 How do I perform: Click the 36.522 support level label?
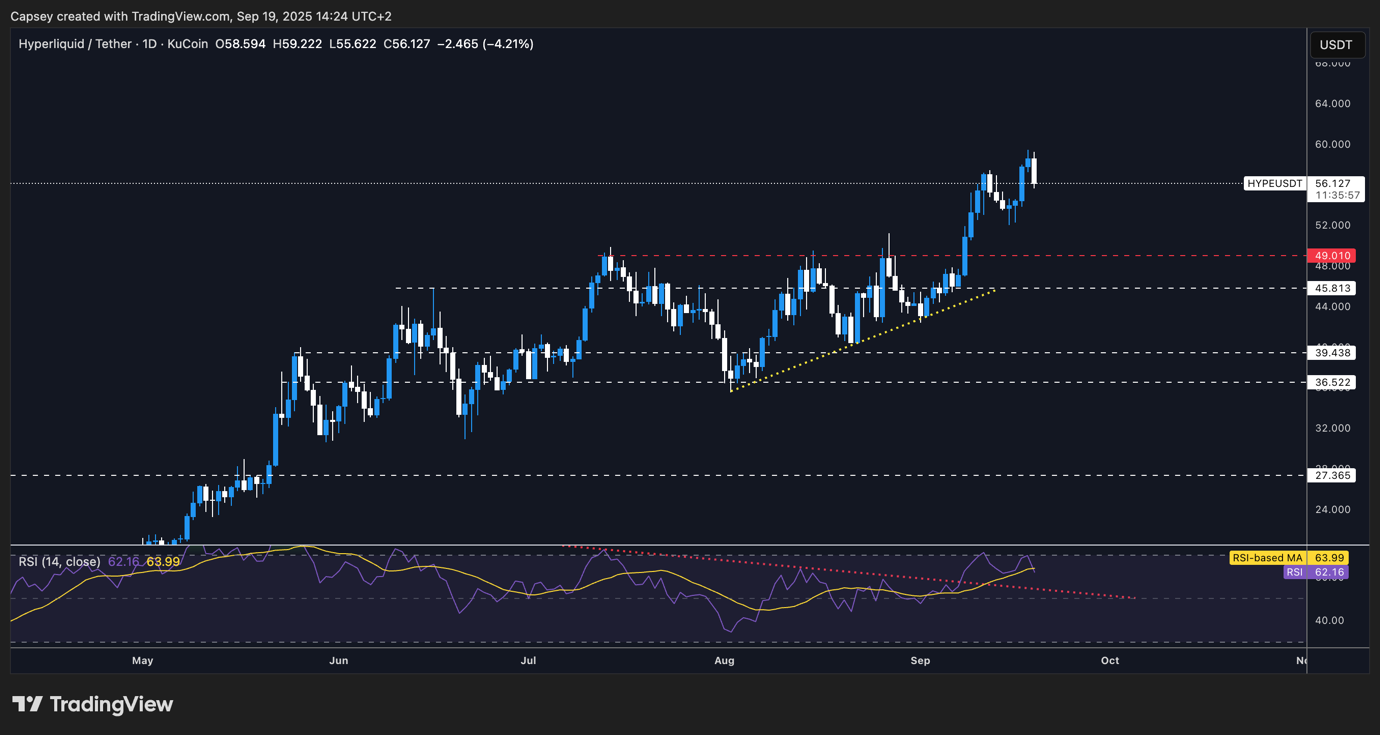click(x=1333, y=383)
